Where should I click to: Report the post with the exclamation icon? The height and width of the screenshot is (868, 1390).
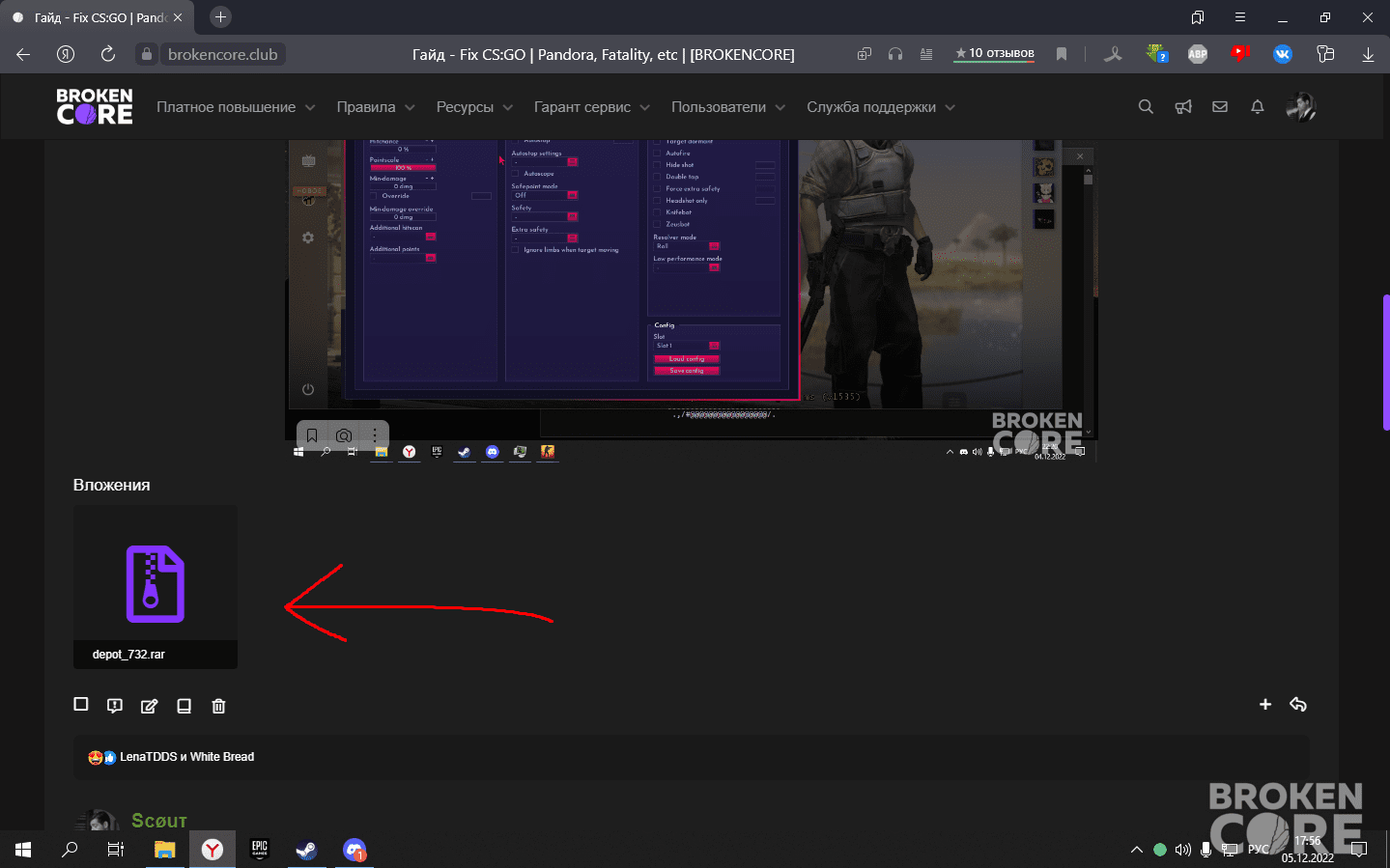click(115, 706)
